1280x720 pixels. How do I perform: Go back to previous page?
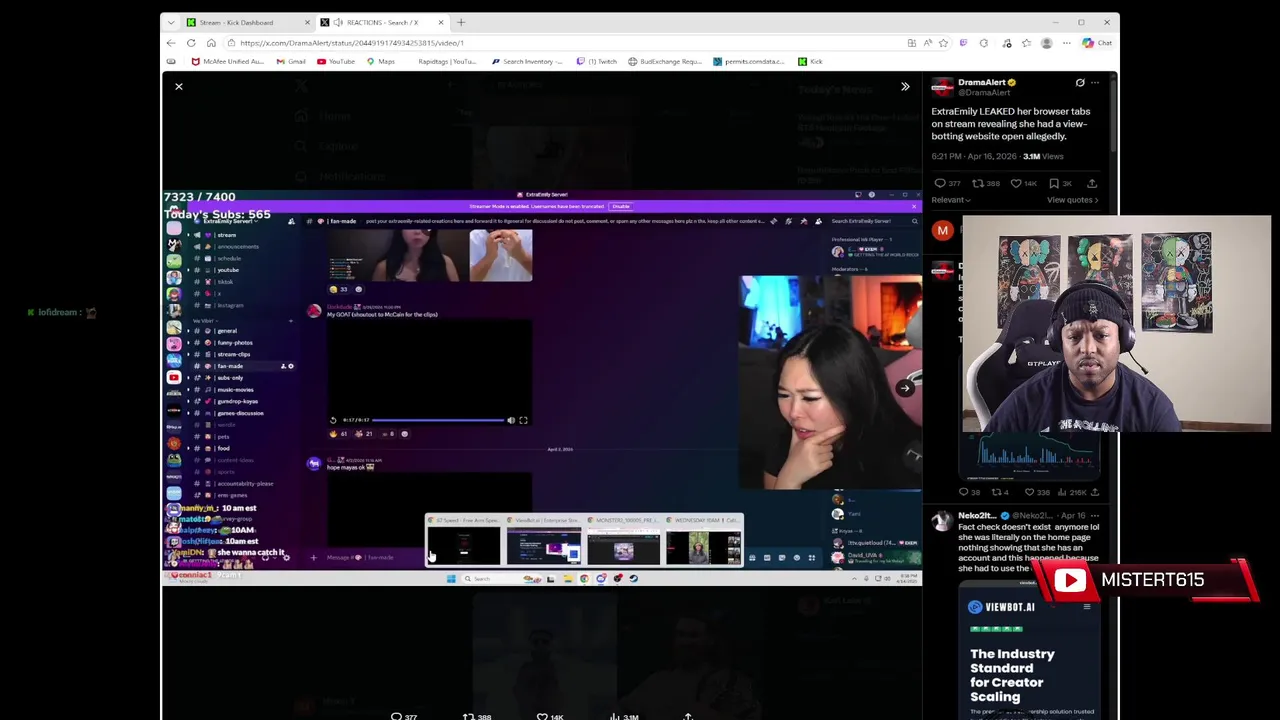(171, 43)
